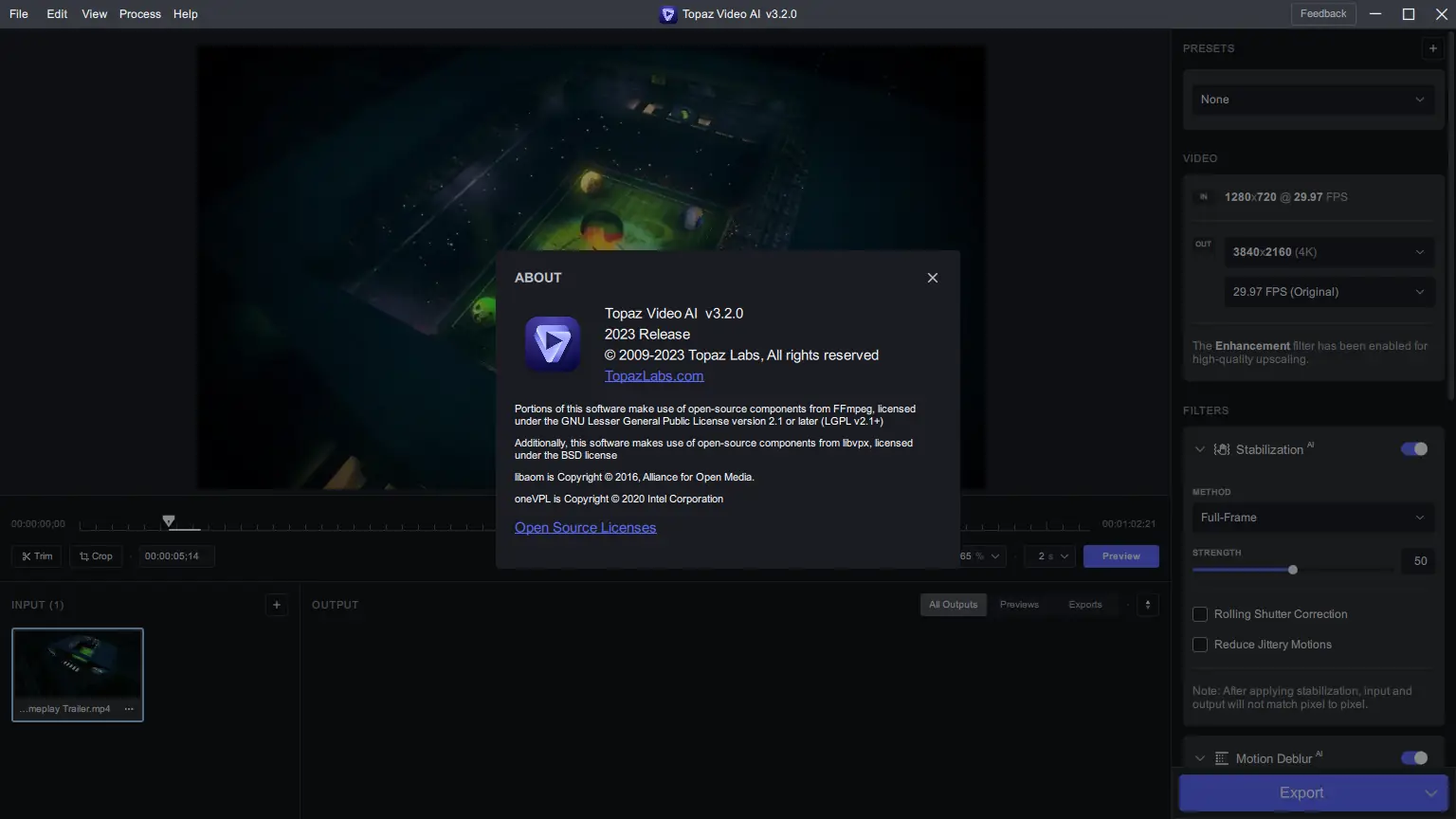Click the Export button
Screen dimensions: 1456x819
(1301, 793)
